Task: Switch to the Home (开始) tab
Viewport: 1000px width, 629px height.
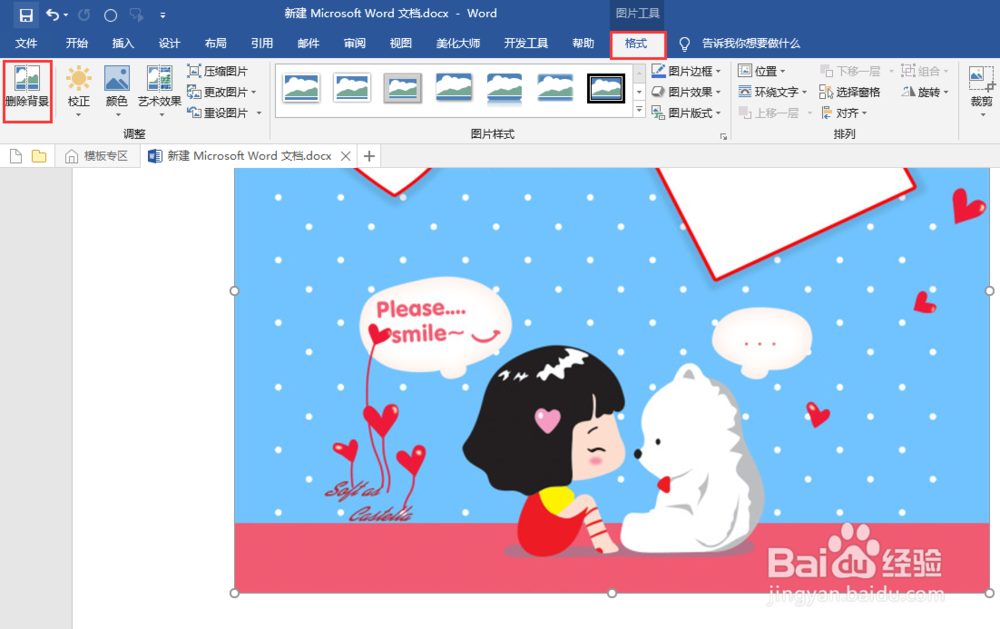Action: (x=77, y=43)
